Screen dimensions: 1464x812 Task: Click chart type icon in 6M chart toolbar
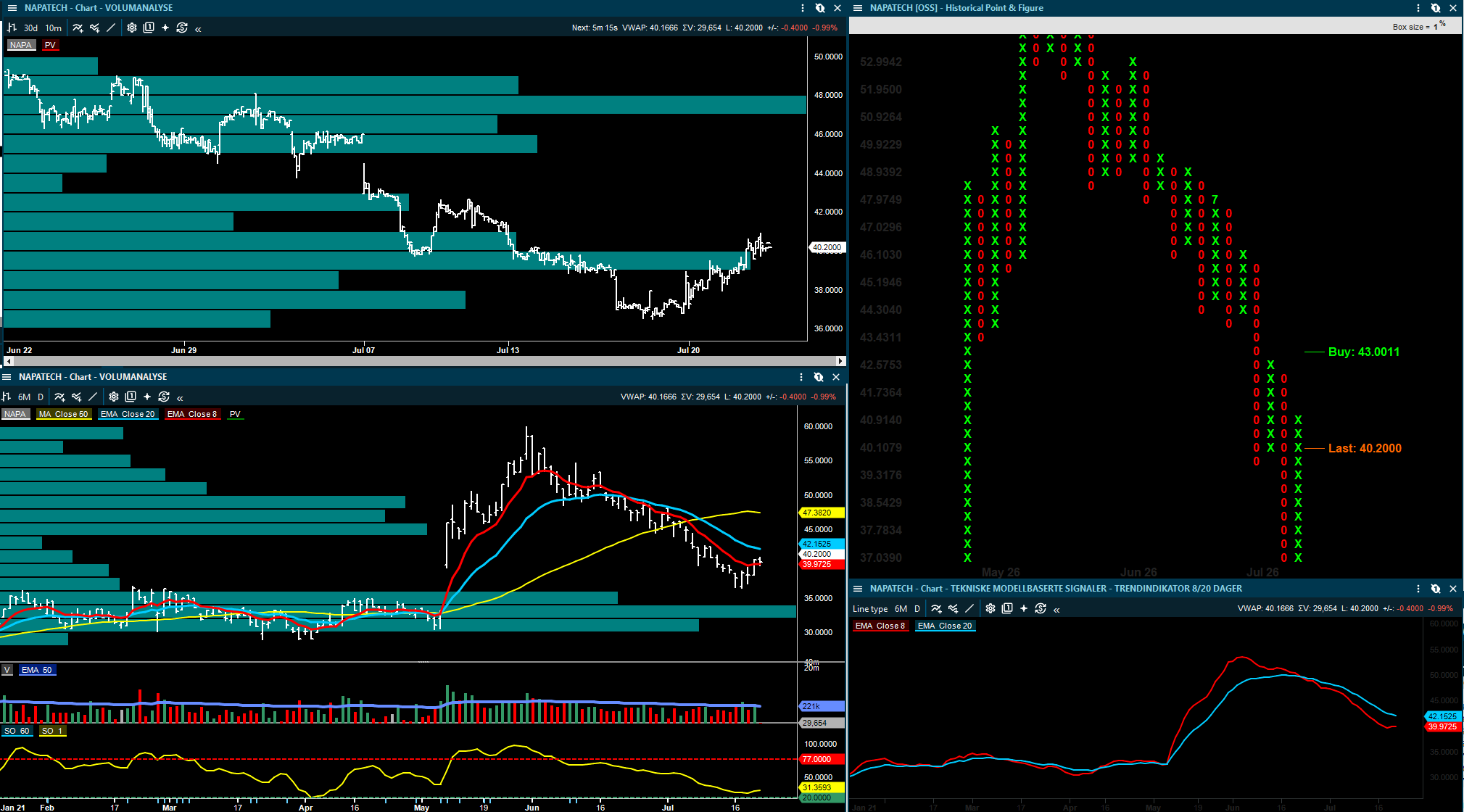point(6,397)
